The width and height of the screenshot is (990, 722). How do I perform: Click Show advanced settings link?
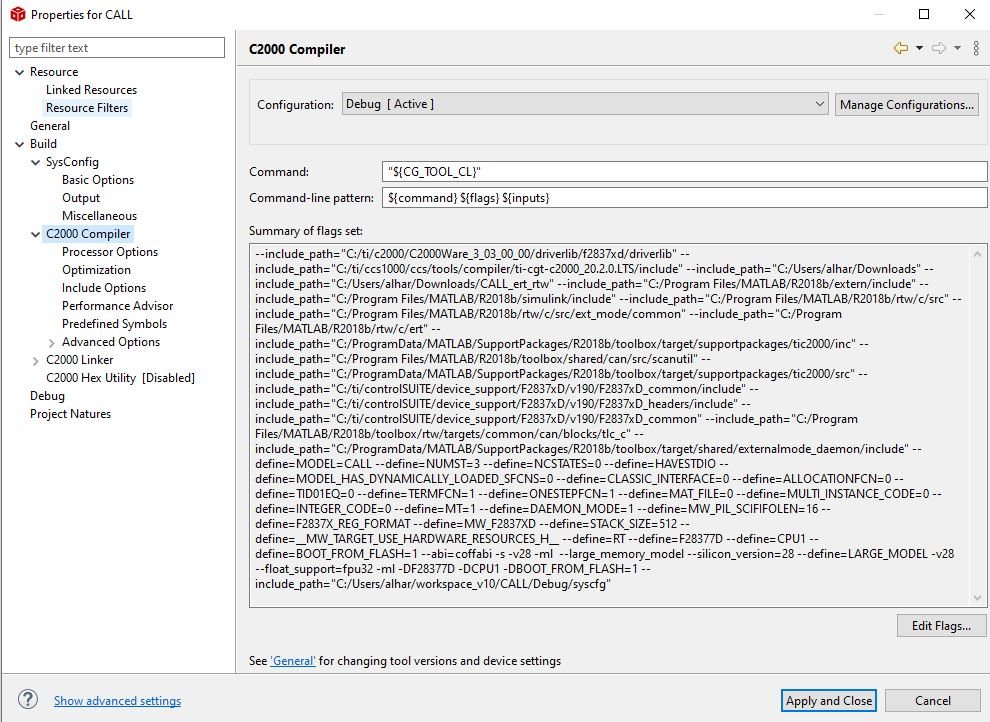(117, 701)
